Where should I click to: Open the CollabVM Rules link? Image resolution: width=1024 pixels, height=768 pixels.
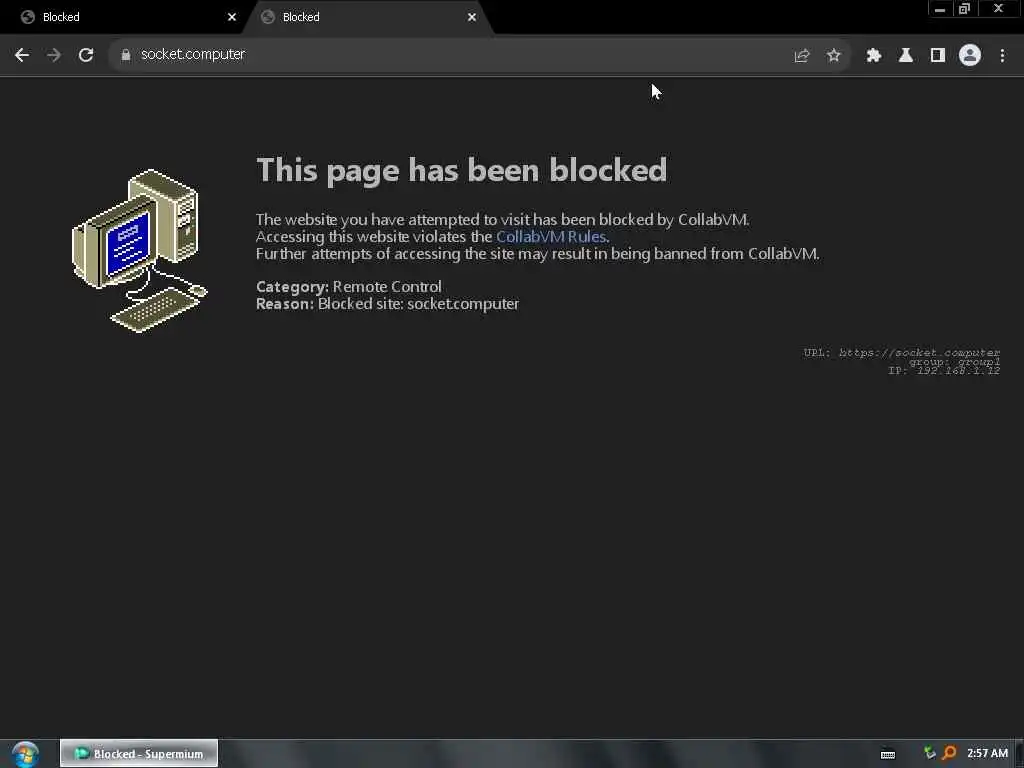[551, 236]
